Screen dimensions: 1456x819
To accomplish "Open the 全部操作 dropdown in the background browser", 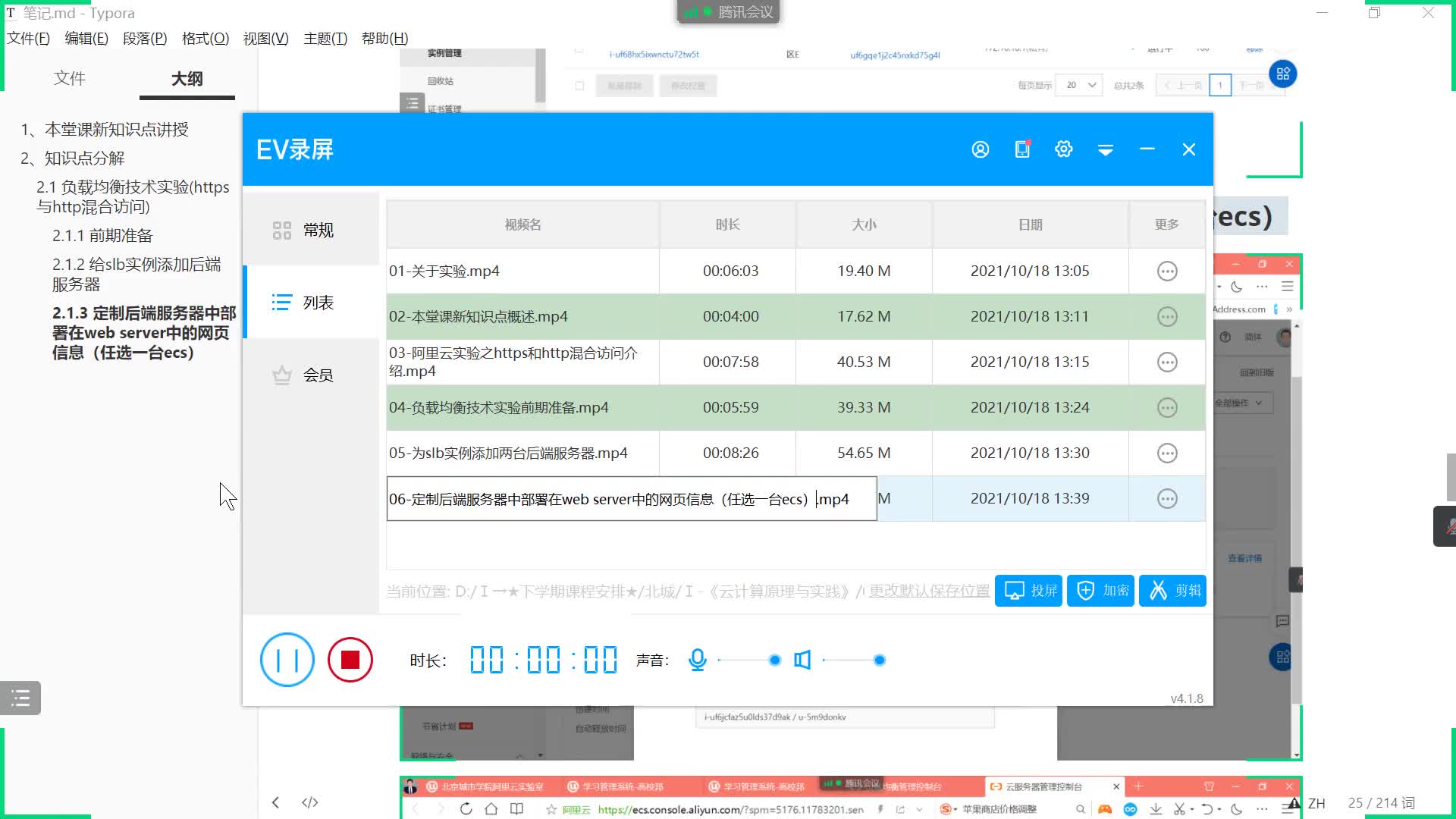I will click(1243, 403).
